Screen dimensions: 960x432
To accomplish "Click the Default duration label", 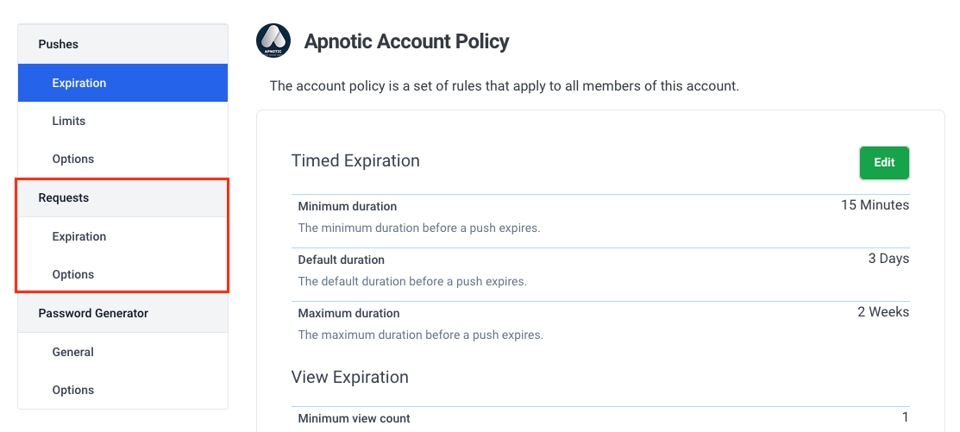I will 341,260.
